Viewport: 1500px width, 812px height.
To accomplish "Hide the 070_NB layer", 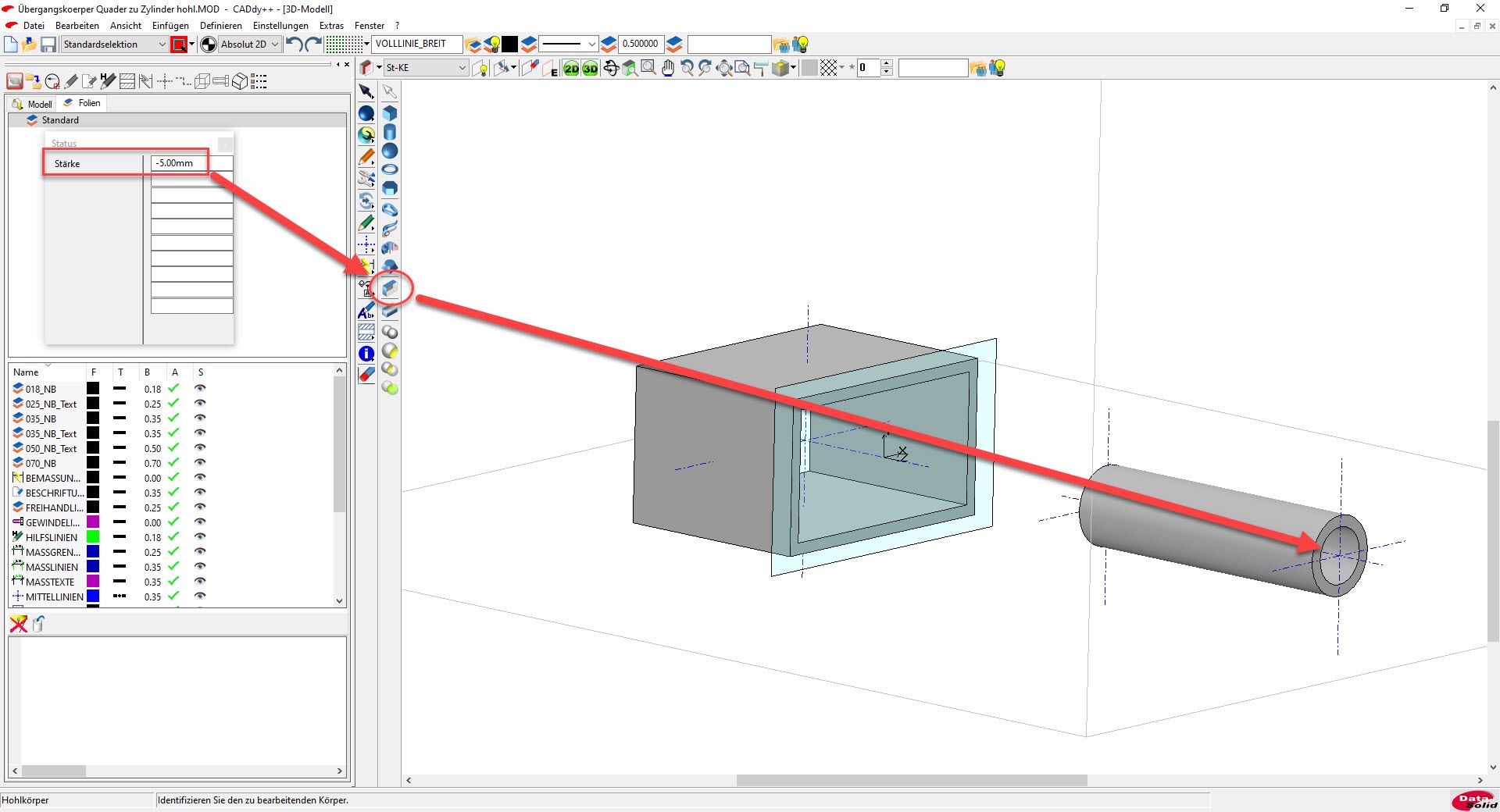I will pyautogui.click(x=201, y=463).
